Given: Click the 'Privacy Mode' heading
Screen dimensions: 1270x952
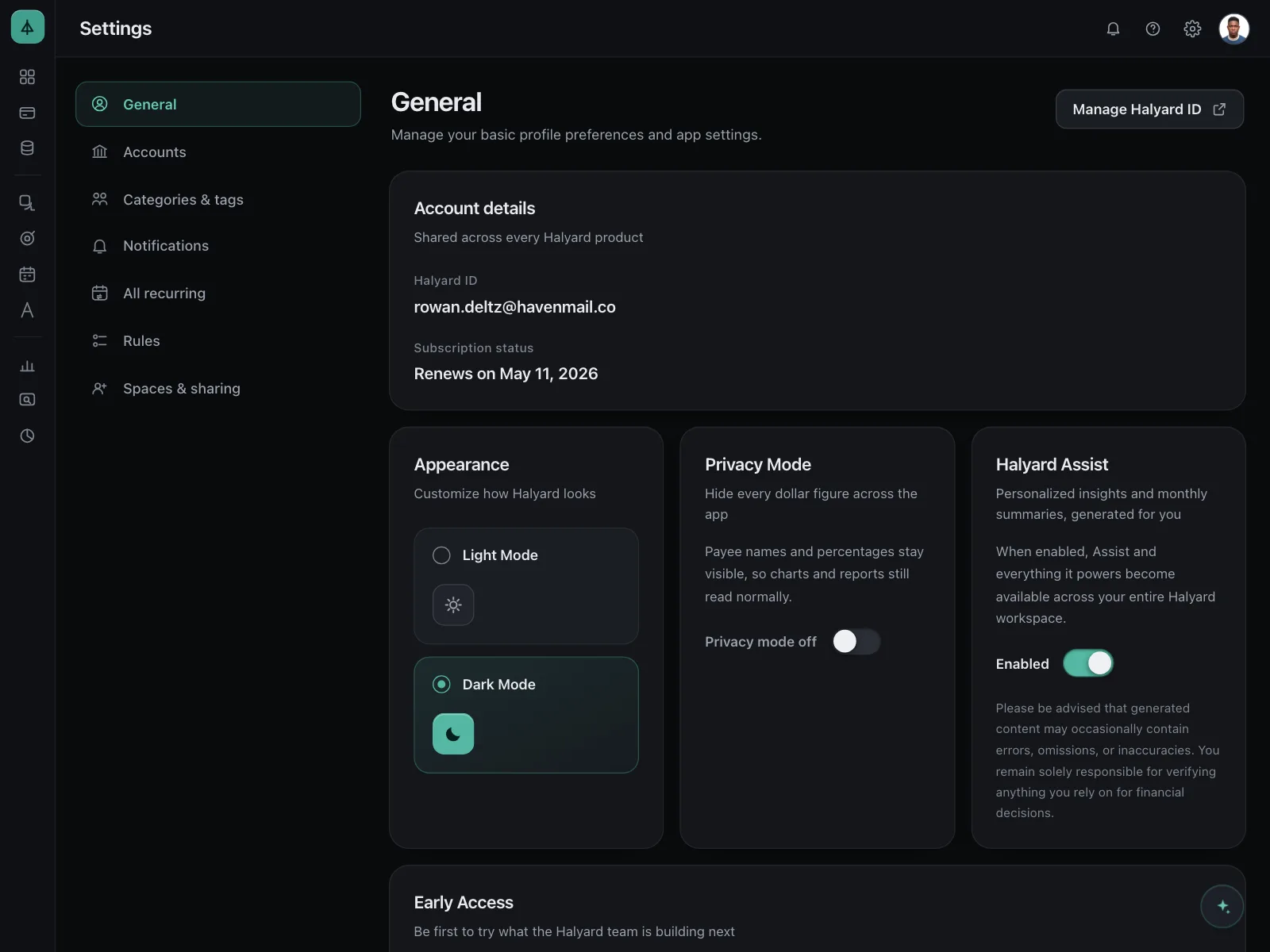Looking at the screenshot, I should (x=758, y=464).
